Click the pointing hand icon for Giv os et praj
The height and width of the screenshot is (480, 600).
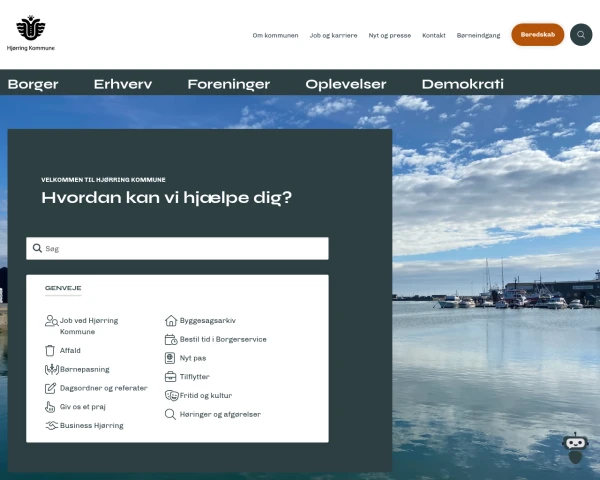pos(50,407)
